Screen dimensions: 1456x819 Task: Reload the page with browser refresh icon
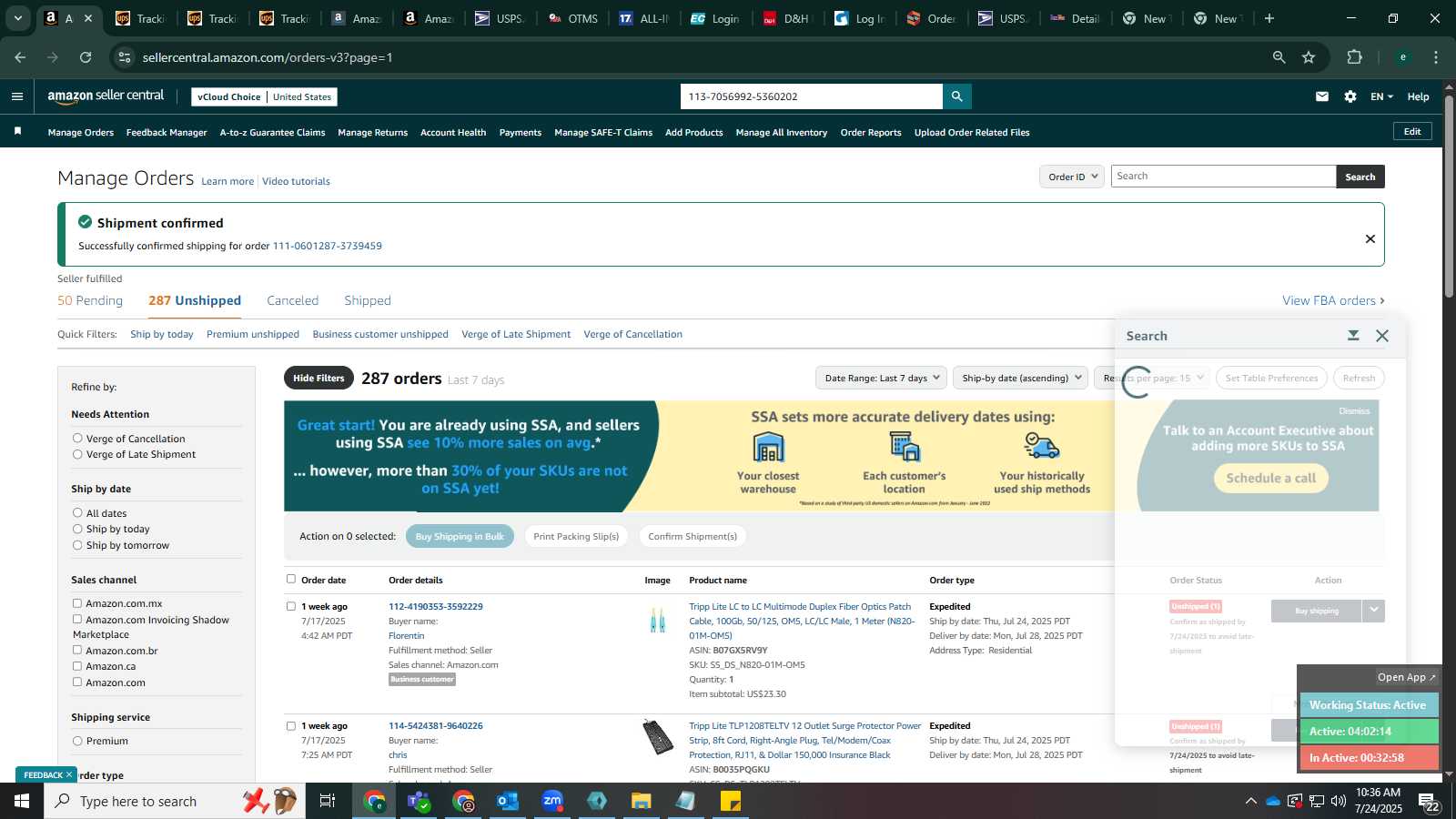pyautogui.click(x=86, y=57)
